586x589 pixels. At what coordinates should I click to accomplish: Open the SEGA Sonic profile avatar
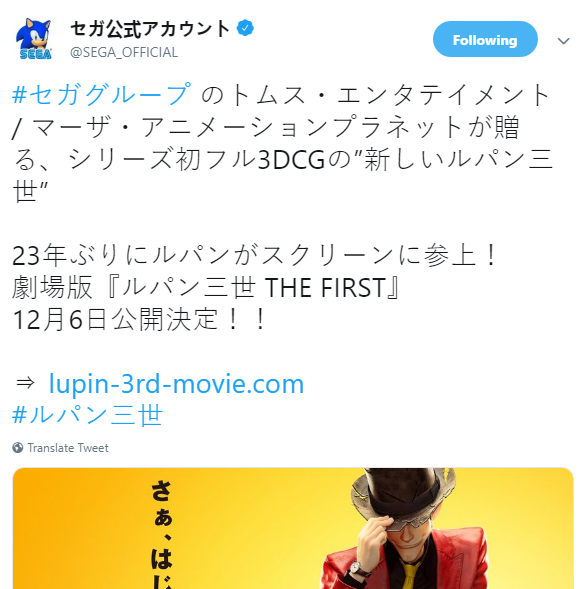click(33, 39)
